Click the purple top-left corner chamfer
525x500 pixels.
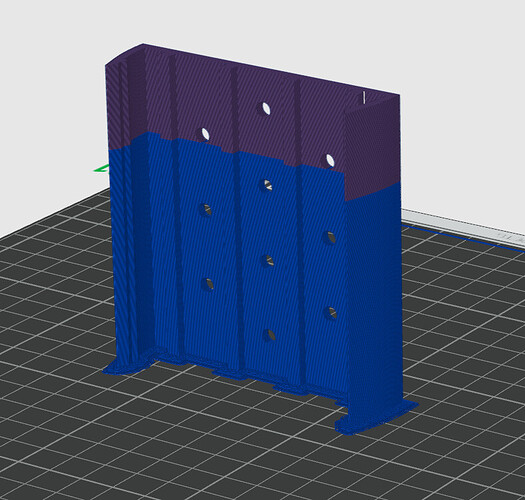[124, 54]
